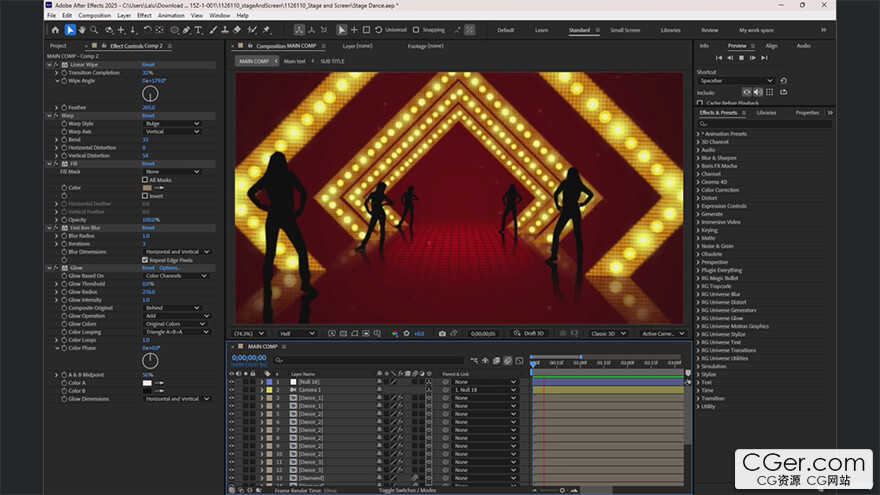
Task: Open the Warp Style Bulge dropdown
Action: [x=172, y=123]
